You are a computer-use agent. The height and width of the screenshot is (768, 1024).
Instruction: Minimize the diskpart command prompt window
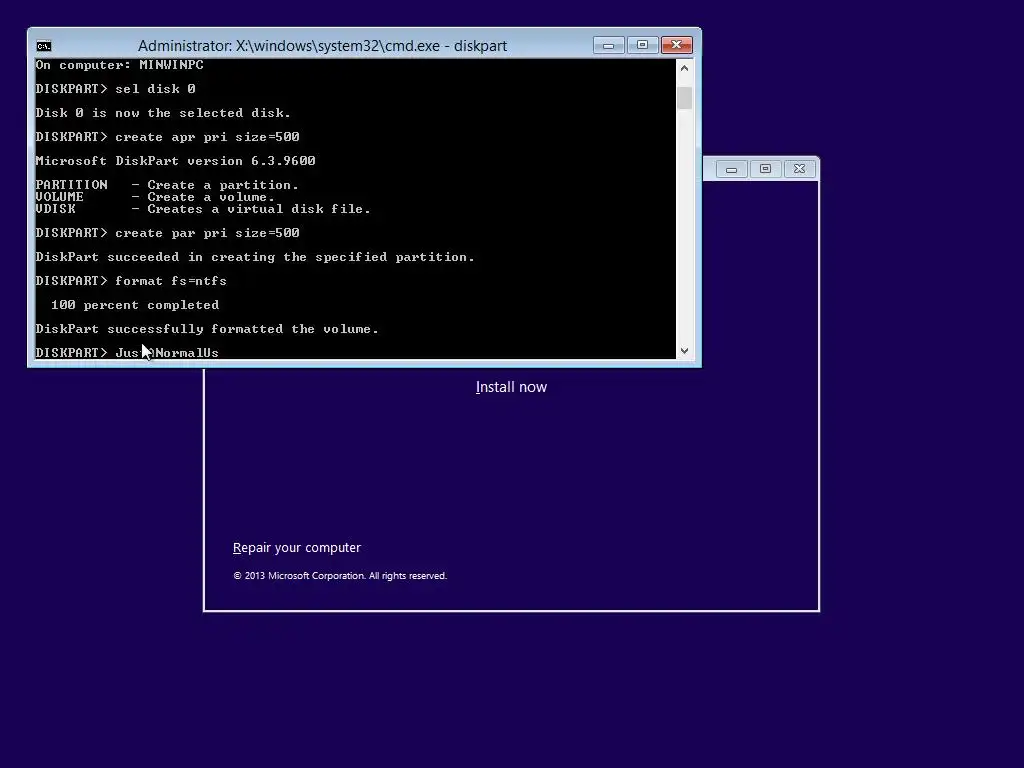(x=609, y=45)
